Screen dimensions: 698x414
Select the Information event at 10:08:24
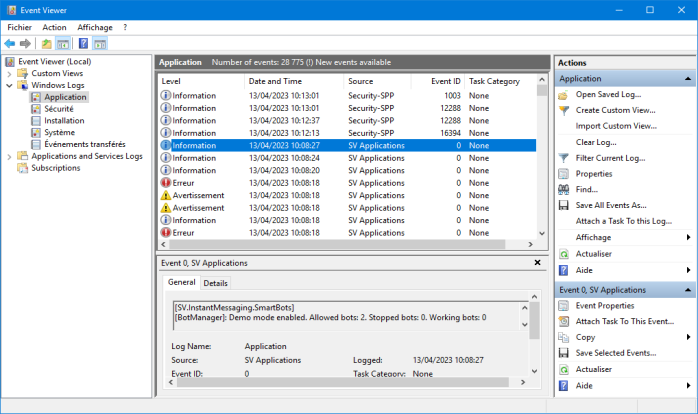(347, 158)
